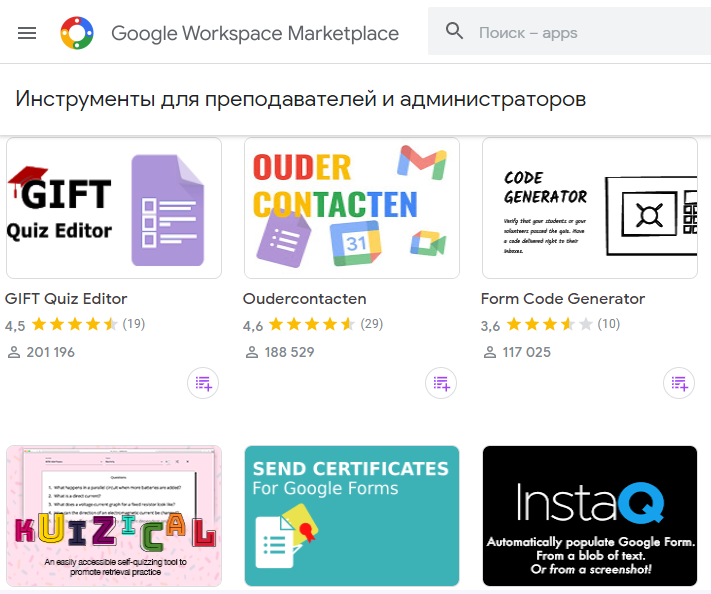Click the 4,5 rating value
This screenshot has height=594, width=711.
15,326
